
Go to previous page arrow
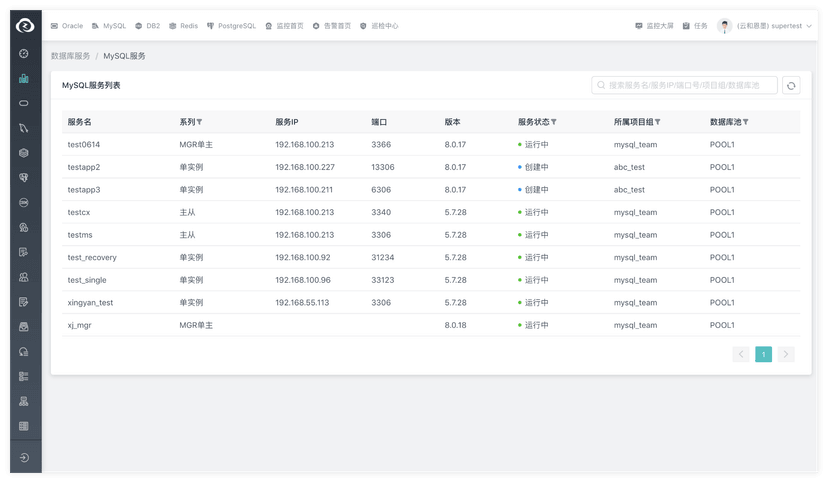pos(741,354)
